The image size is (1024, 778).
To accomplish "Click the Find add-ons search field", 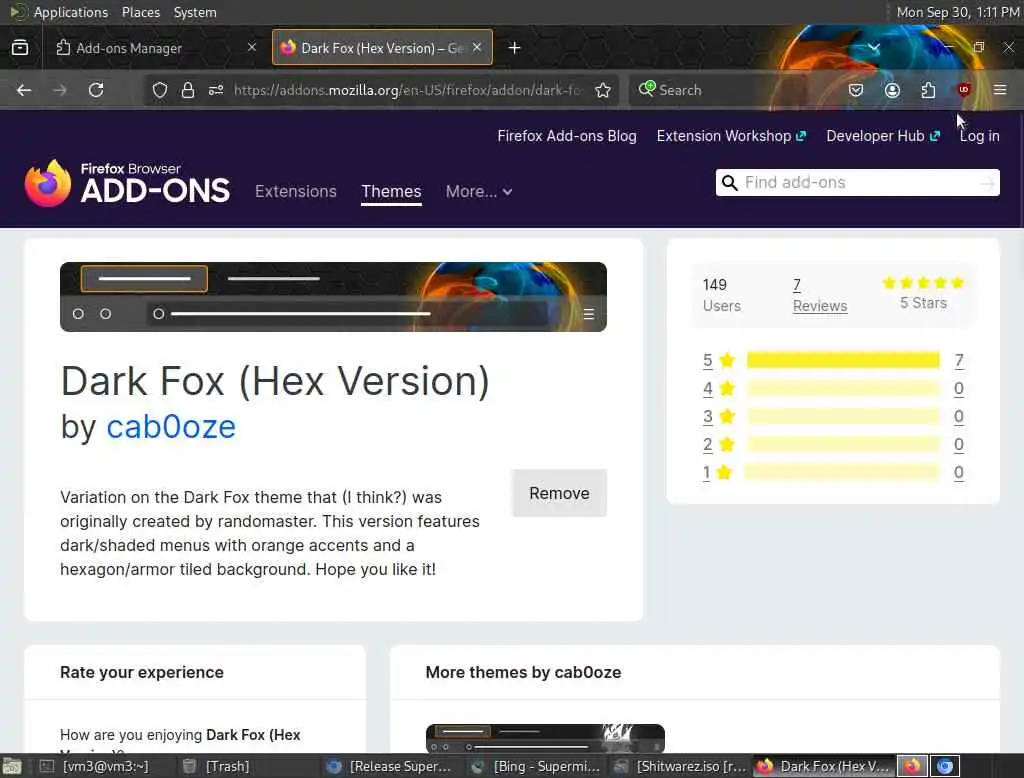I will click(857, 183).
